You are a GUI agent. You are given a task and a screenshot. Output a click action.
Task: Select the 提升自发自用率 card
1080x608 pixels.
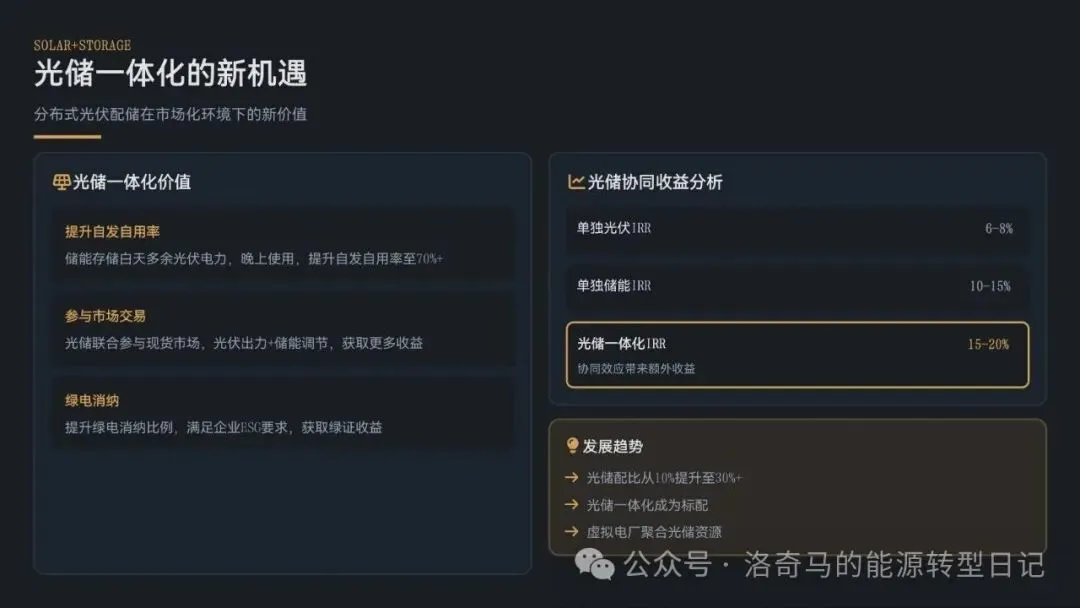click(x=283, y=244)
